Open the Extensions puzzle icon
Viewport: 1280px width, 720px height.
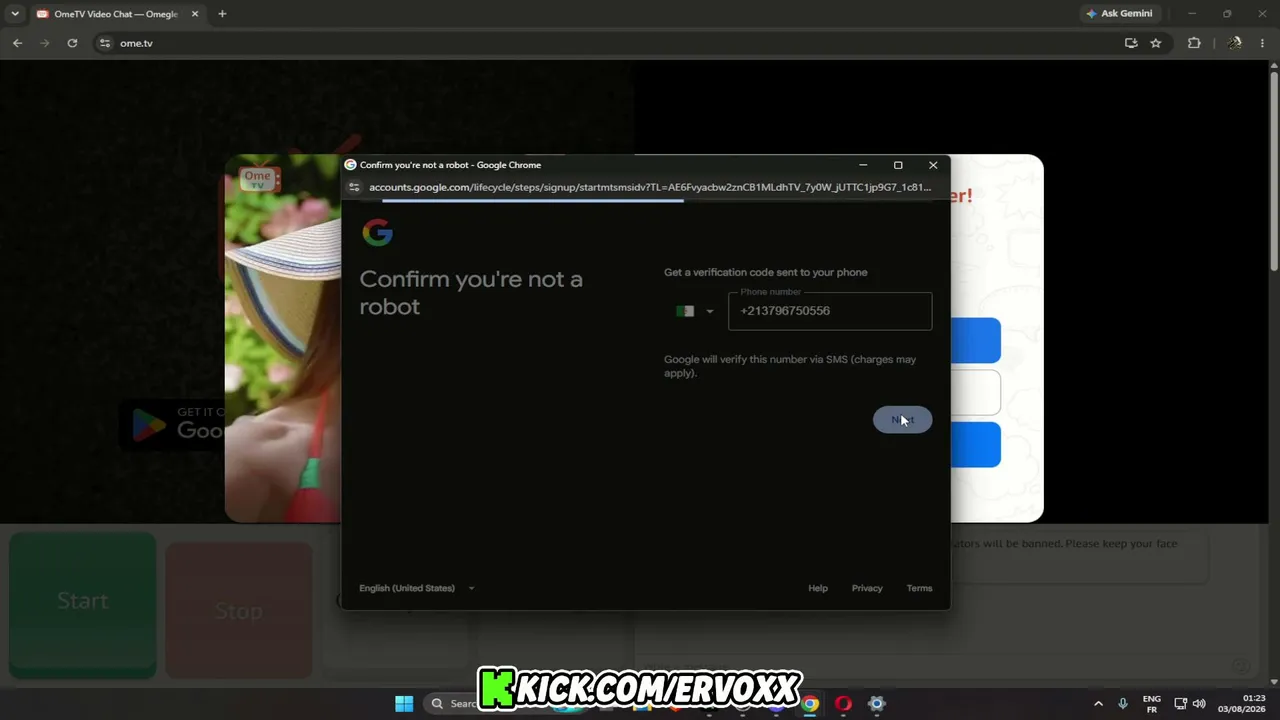(x=1194, y=43)
